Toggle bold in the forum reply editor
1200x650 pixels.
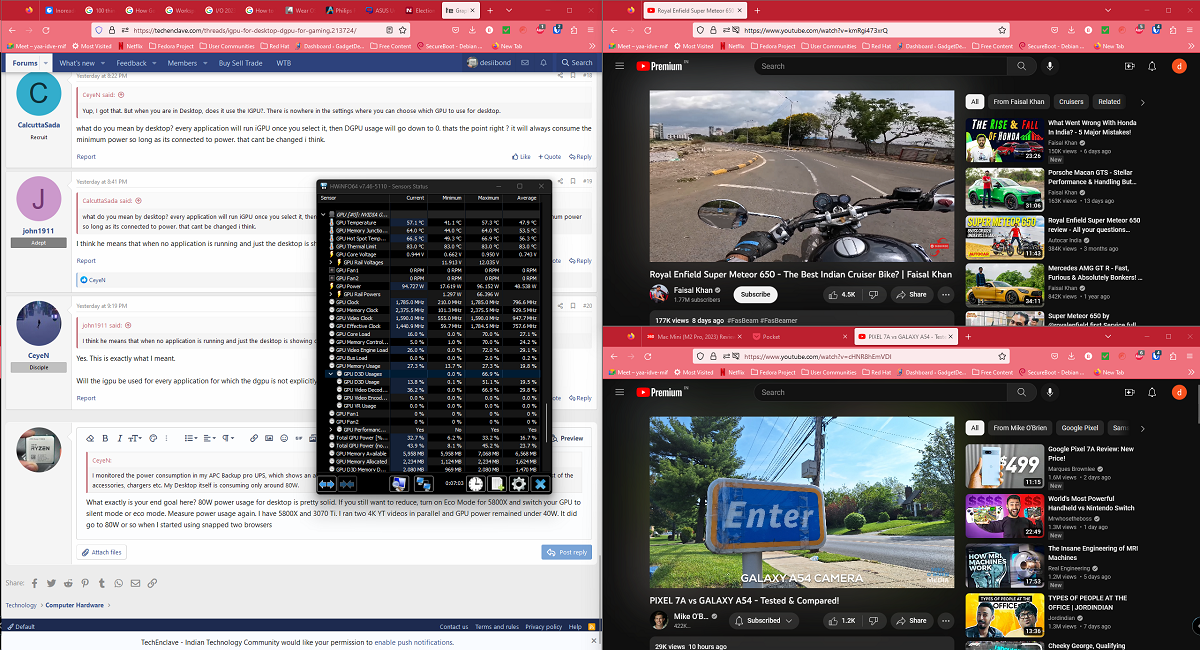[104, 438]
